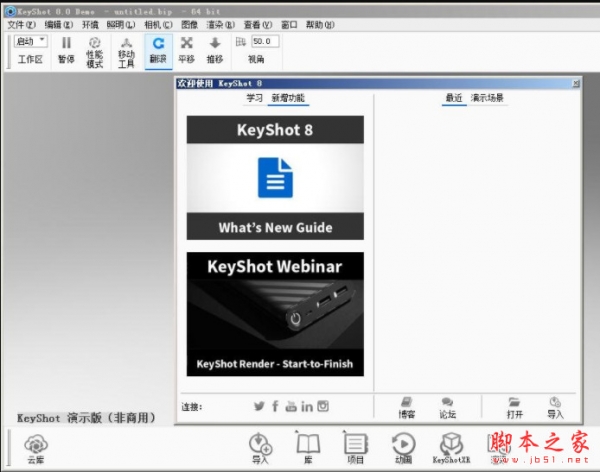Select the 移动工具 move tool
The image size is (600, 472).
pyautogui.click(x=126, y=52)
